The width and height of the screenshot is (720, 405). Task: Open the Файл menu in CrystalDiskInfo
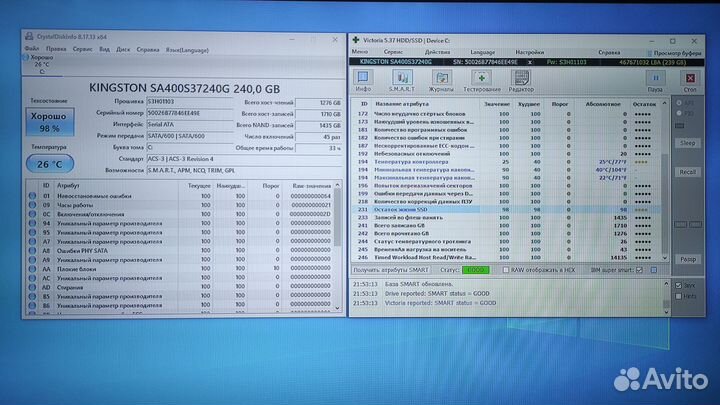[x=32, y=48]
